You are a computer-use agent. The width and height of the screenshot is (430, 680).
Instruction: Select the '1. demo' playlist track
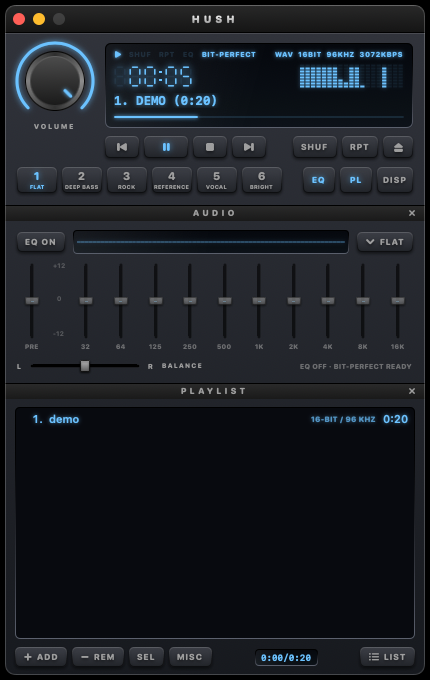[215, 419]
